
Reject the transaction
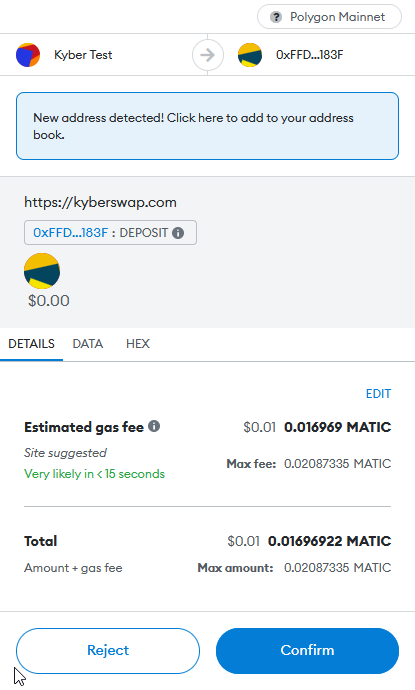pyautogui.click(x=108, y=651)
